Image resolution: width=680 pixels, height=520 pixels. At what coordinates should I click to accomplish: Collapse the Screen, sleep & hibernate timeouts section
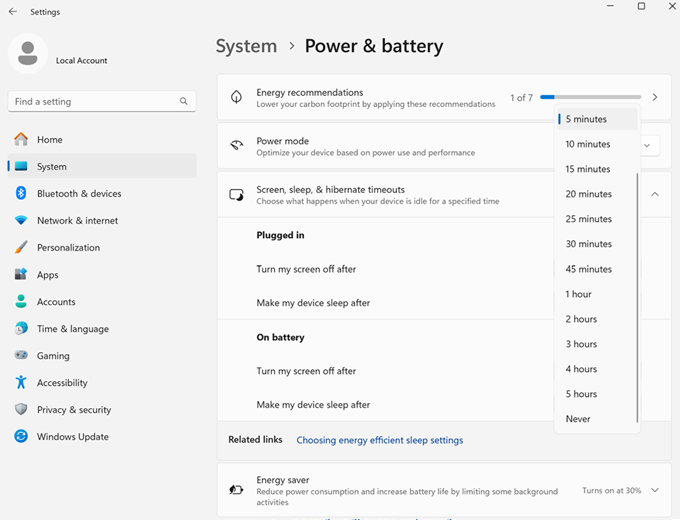pos(655,194)
